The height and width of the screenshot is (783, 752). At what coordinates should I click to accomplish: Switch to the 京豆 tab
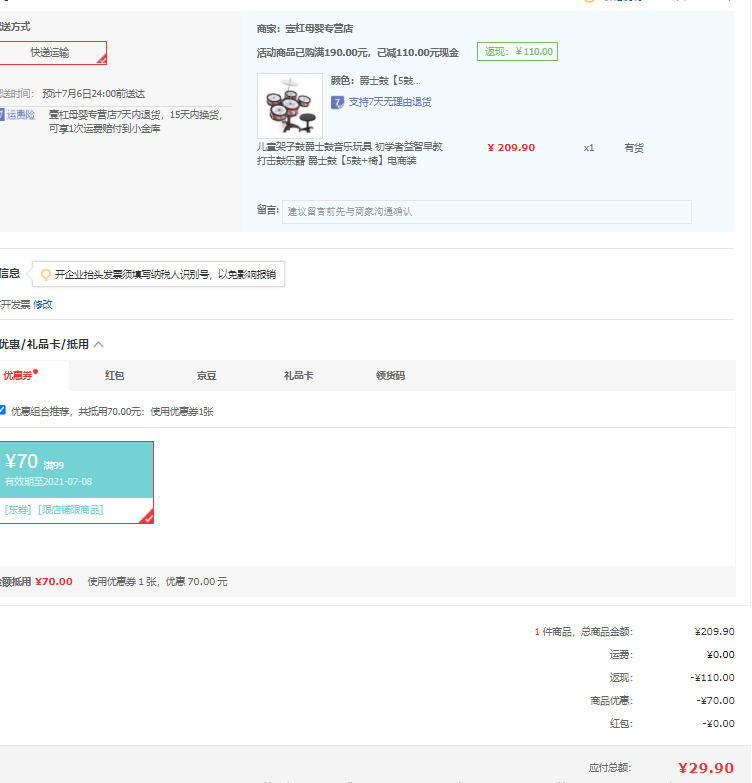(206, 376)
